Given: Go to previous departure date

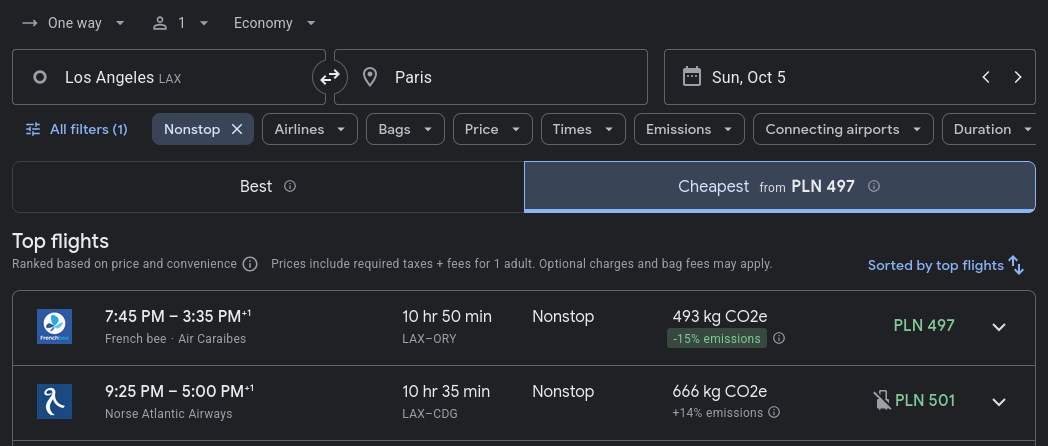Looking at the screenshot, I should pyautogui.click(x=986, y=77).
